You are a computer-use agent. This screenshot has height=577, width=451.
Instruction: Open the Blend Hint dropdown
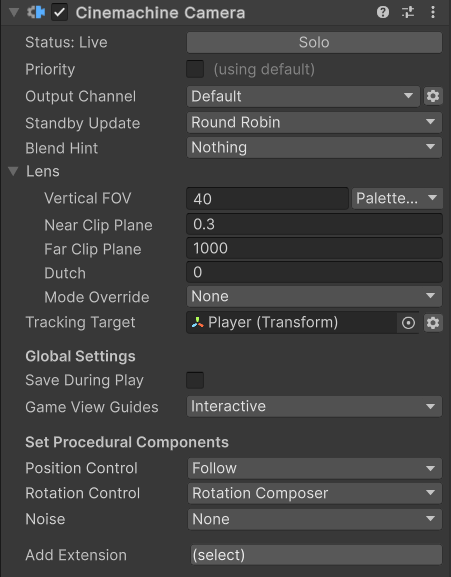[315, 148]
